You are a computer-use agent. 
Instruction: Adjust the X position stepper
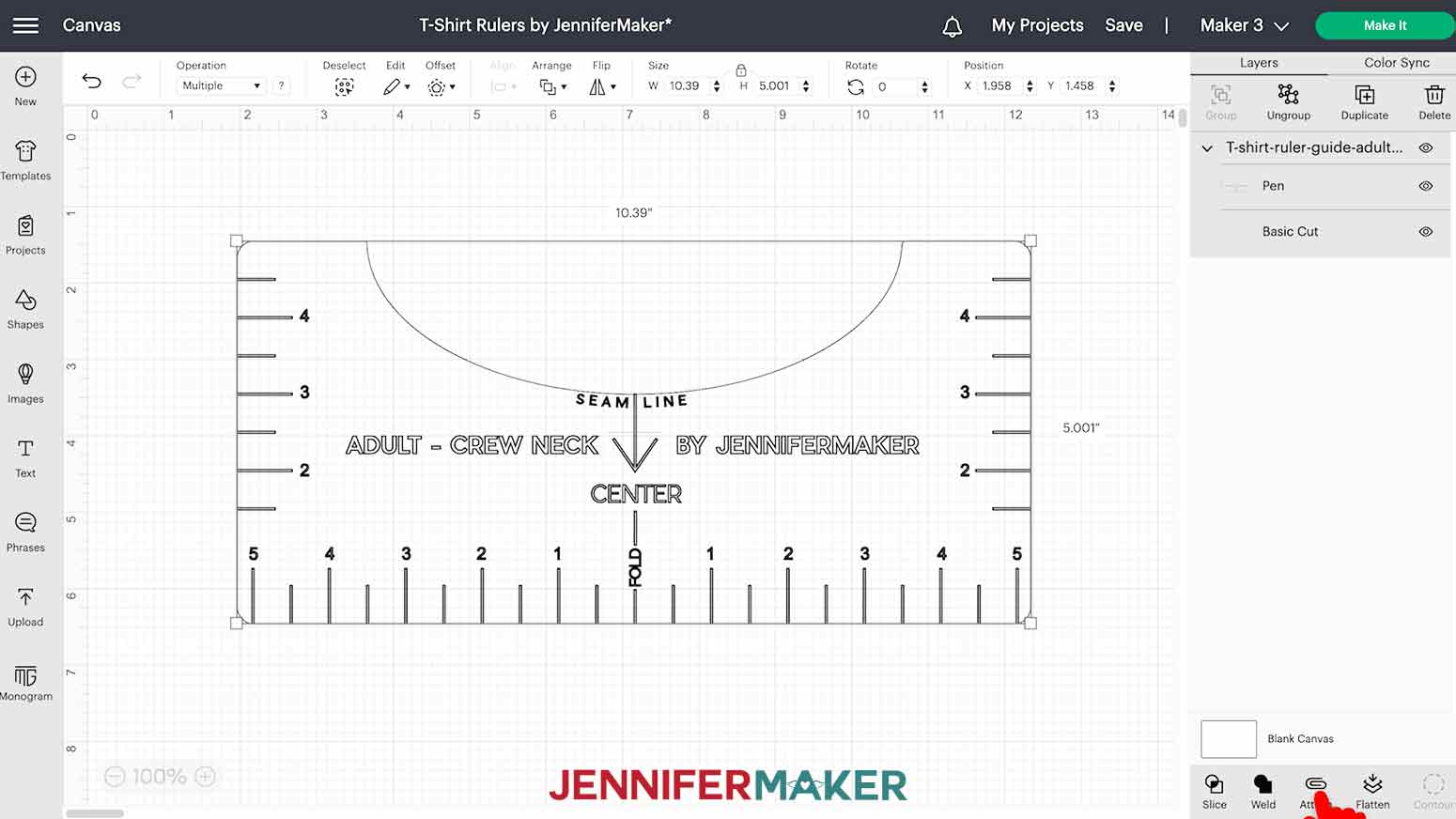(x=1030, y=85)
